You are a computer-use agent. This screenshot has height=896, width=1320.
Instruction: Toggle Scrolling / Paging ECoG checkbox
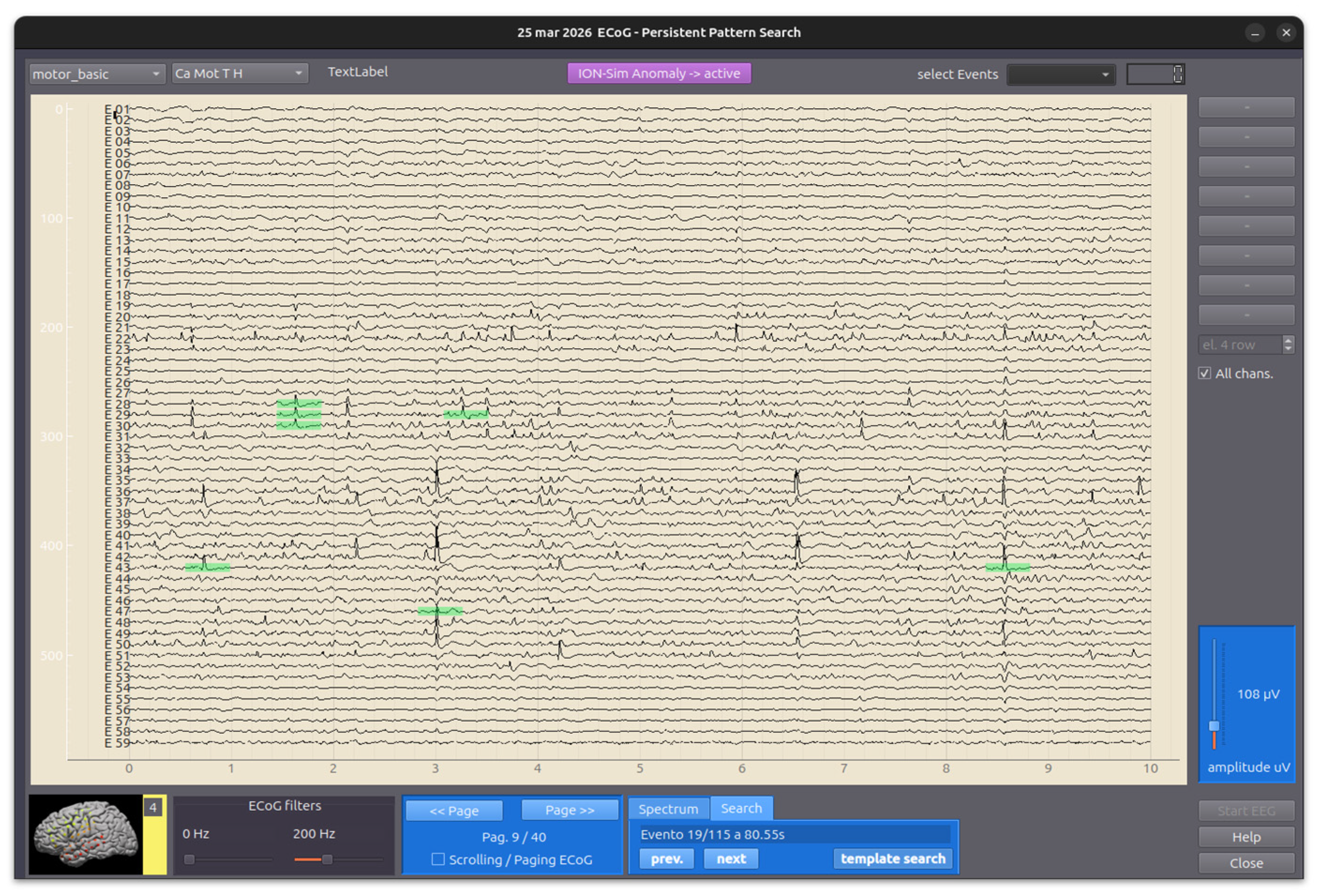[x=438, y=859]
